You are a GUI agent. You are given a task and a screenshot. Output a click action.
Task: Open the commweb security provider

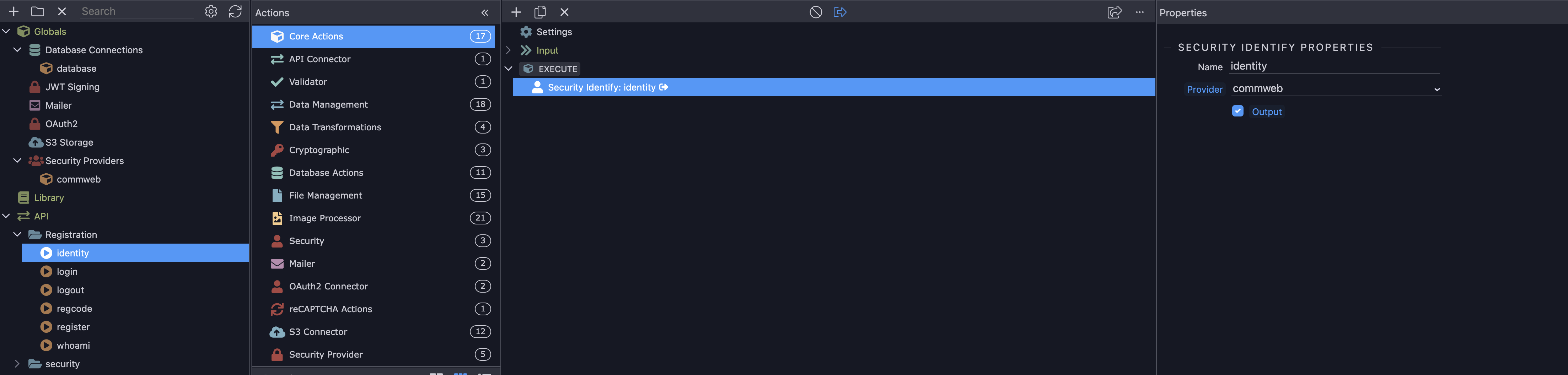pos(79,179)
